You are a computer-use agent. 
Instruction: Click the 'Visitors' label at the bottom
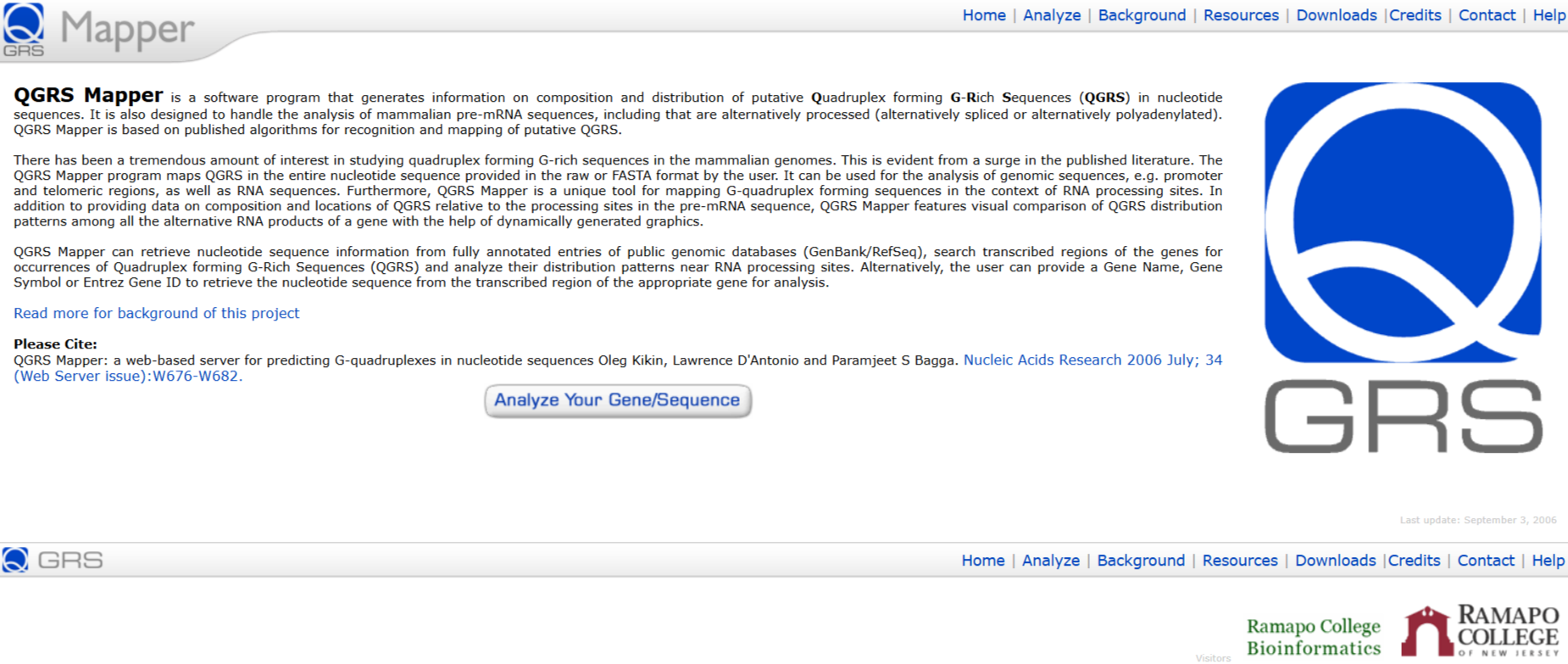click(x=1213, y=658)
